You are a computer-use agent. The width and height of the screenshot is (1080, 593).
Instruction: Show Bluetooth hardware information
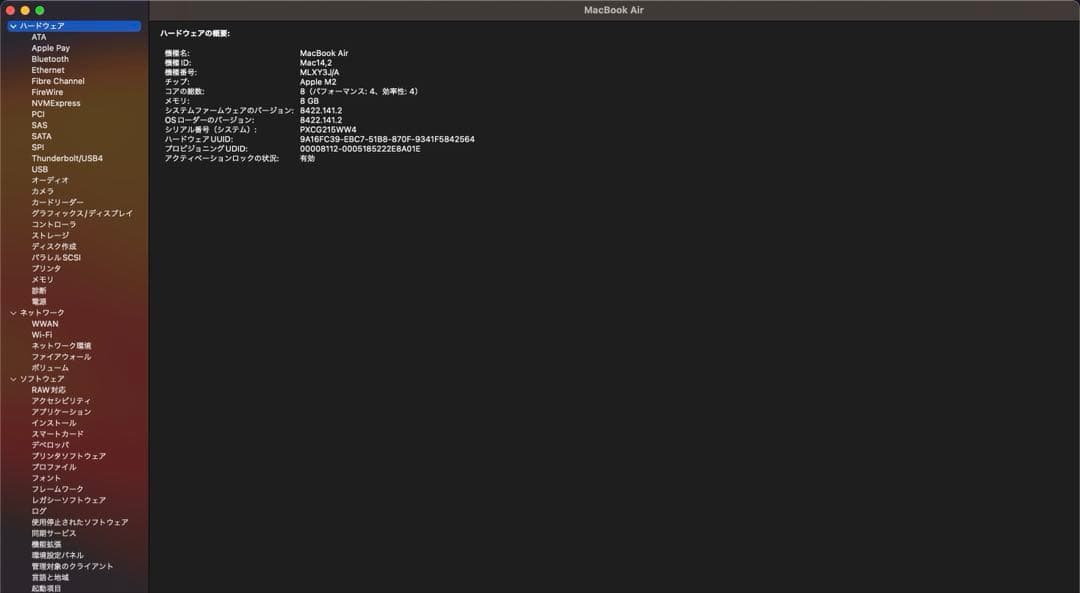point(50,59)
